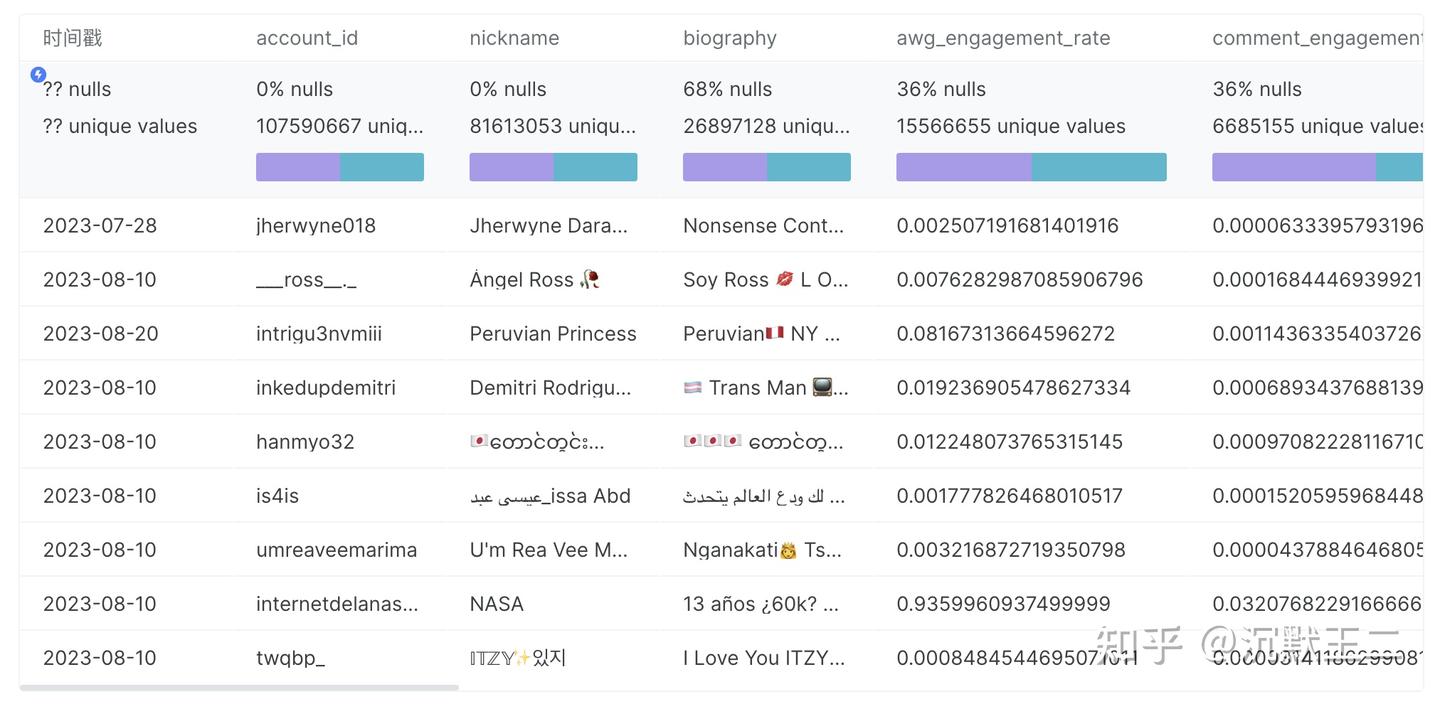Select the account_id column header
This screenshot has height=704, width=1440.
(x=307, y=38)
